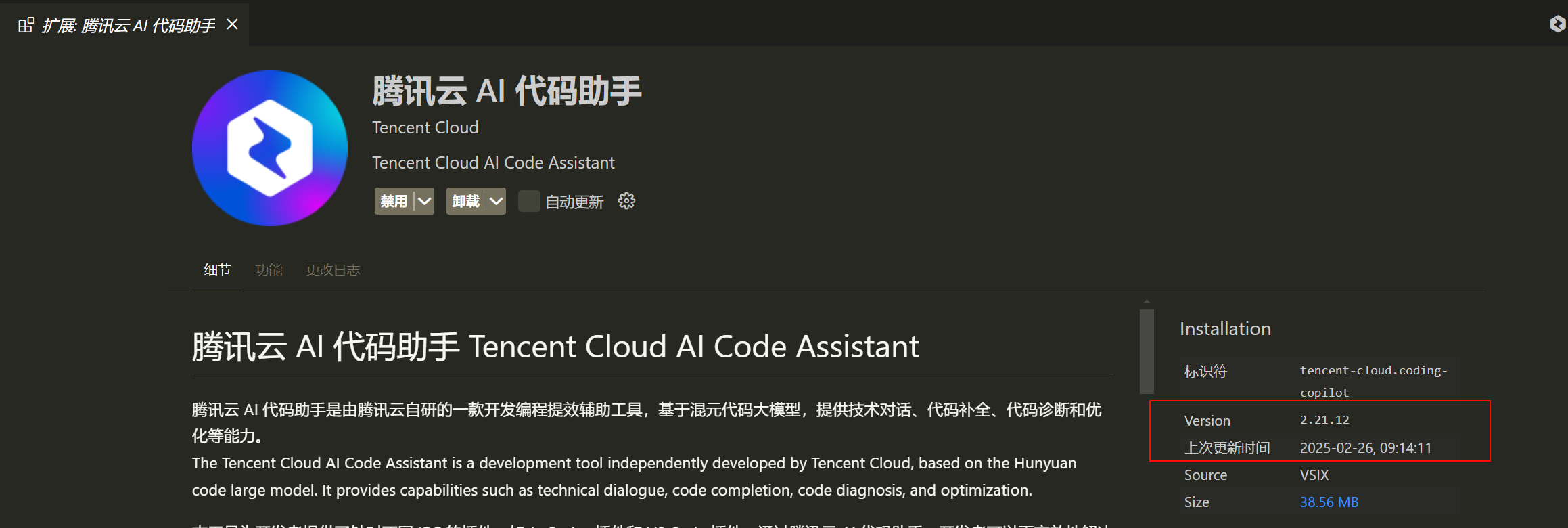Toggle the 自动更新 checkbox
Screen dimensions: 1568x528
528,201
